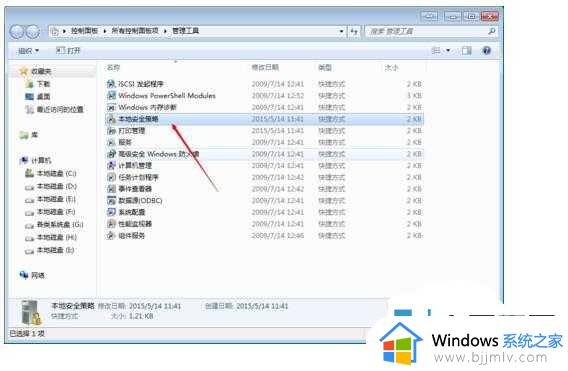Open the (G:) drive in the sidebar
The height and width of the screenshot is (371, 568).
[60, 225]
